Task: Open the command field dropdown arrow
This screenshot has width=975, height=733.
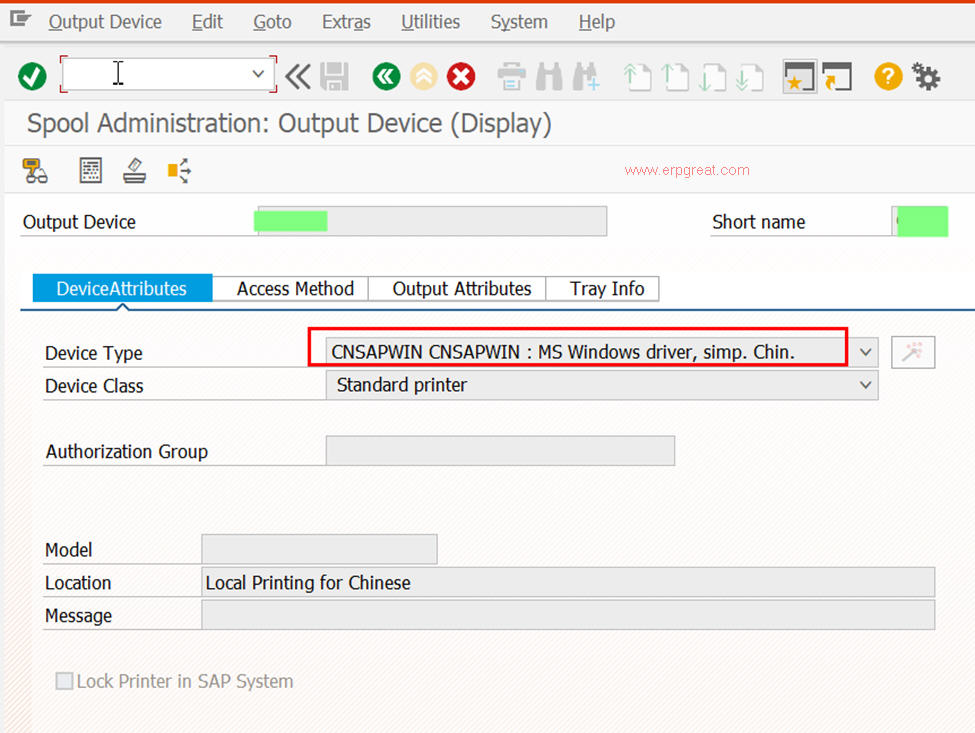Action: coord(258,74)
